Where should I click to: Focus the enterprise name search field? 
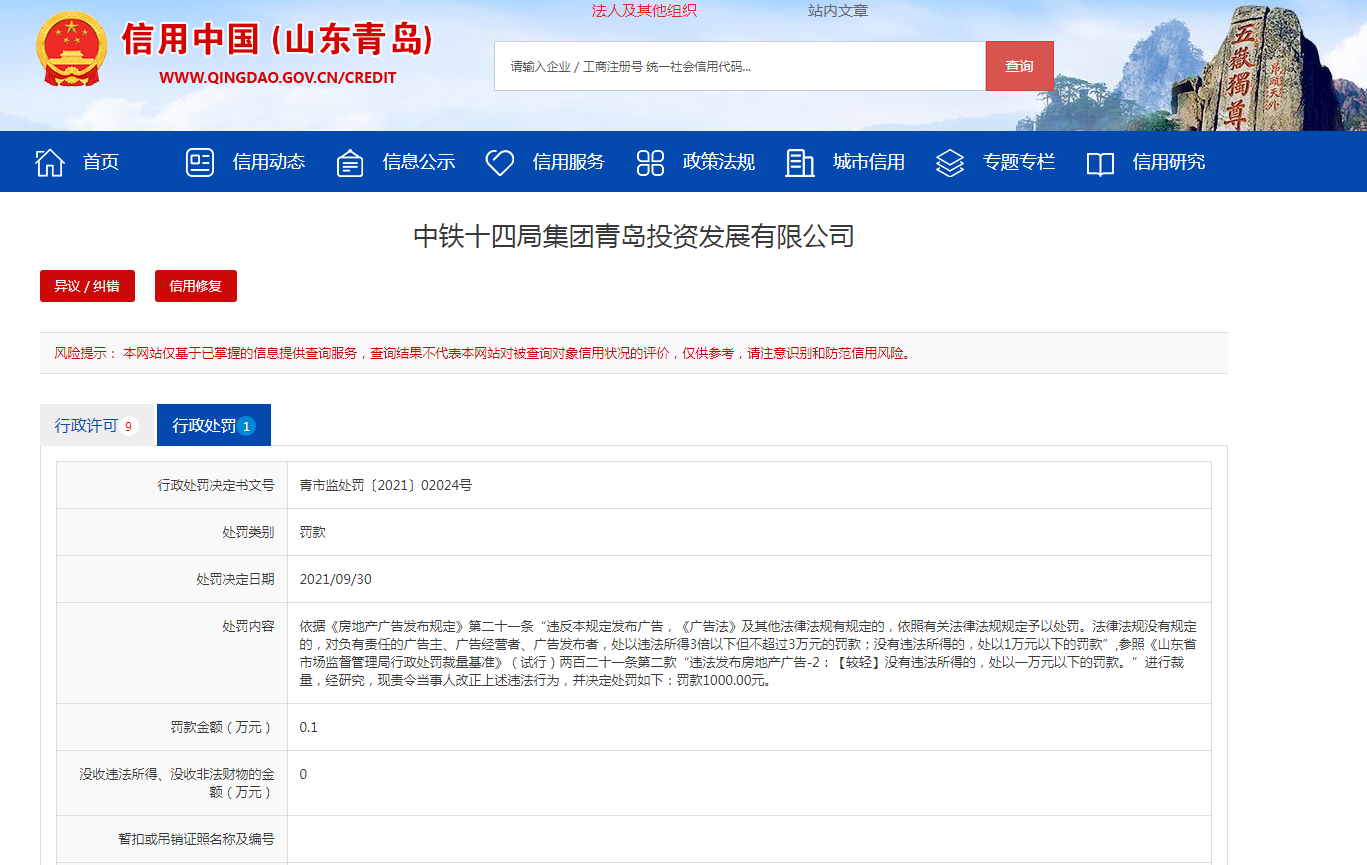(739, 66)
